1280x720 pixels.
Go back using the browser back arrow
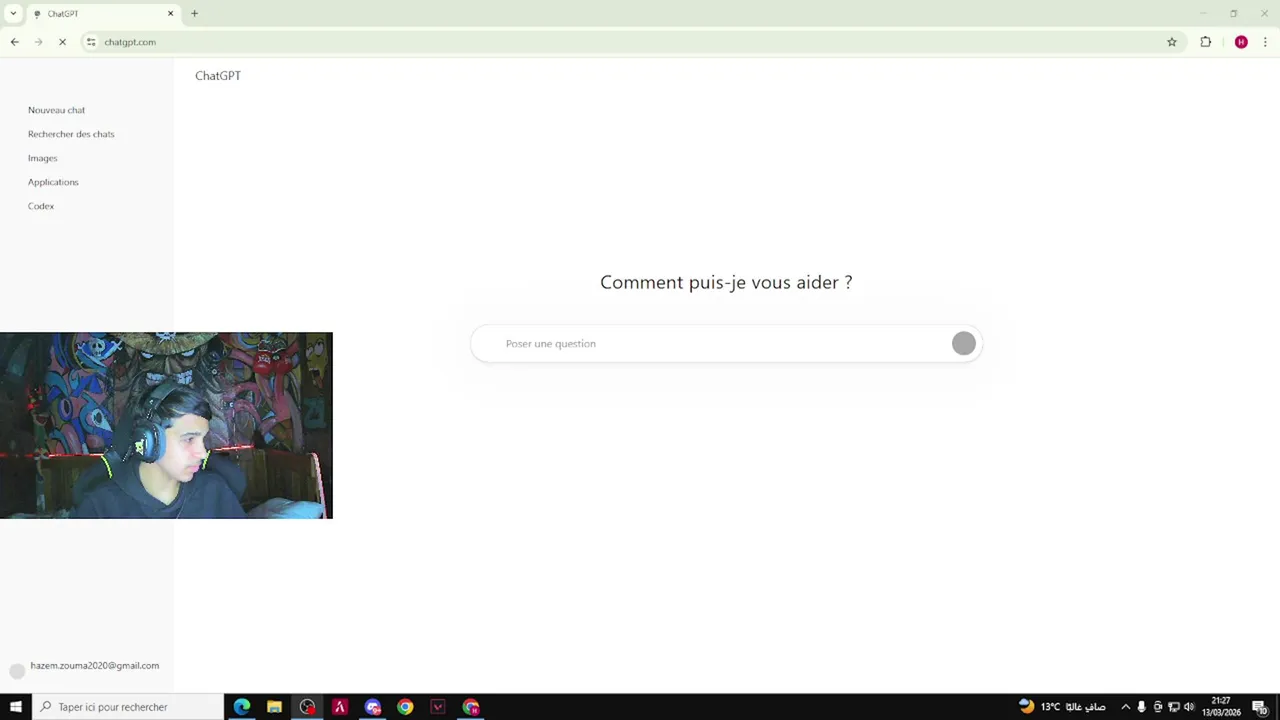[15, 42]
